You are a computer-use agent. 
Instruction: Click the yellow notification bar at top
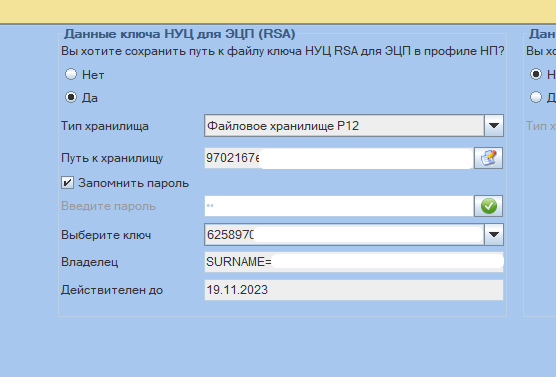coord(278,11)
